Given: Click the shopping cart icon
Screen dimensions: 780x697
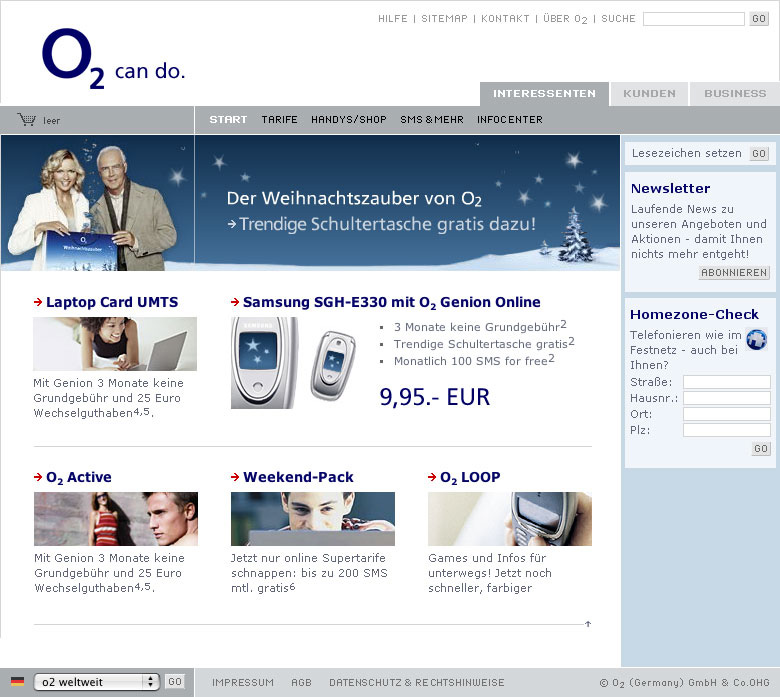Looking at the screenshot, I should pos(26,119).
